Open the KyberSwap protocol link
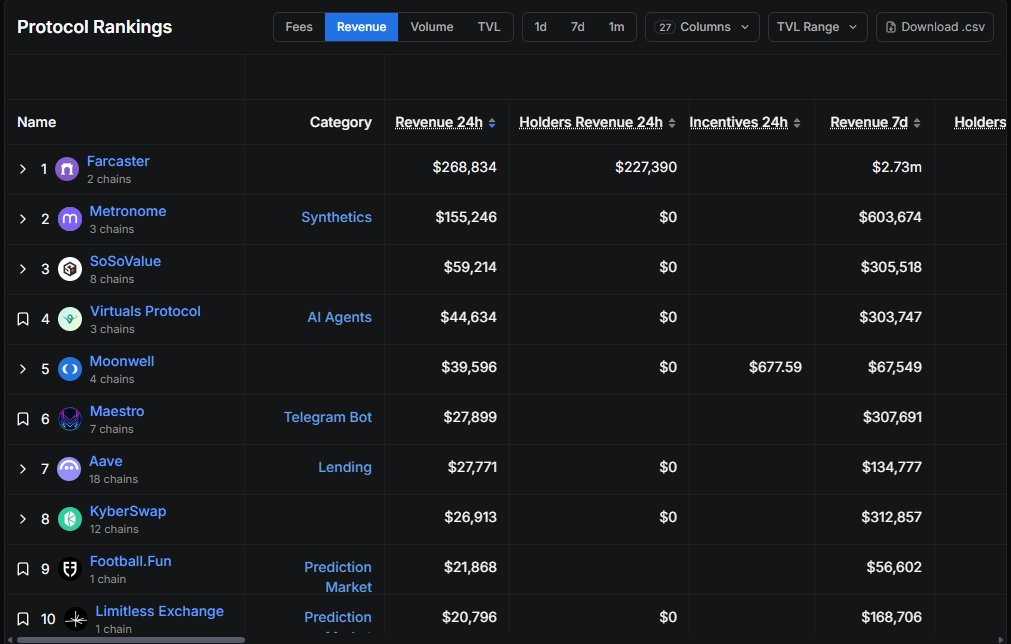 tap(128, 511)
